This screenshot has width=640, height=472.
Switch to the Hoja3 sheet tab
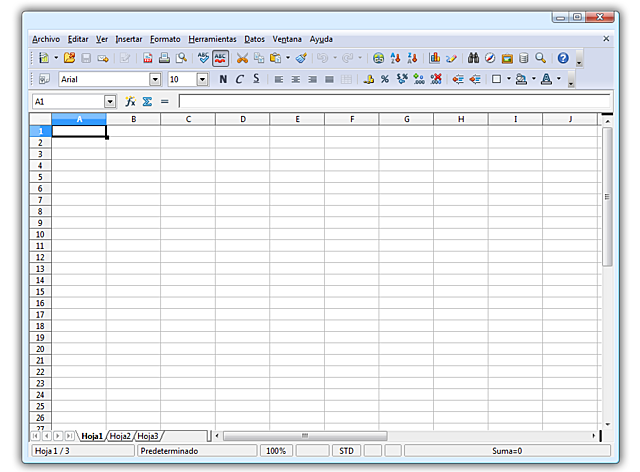[x=148, y=436]
